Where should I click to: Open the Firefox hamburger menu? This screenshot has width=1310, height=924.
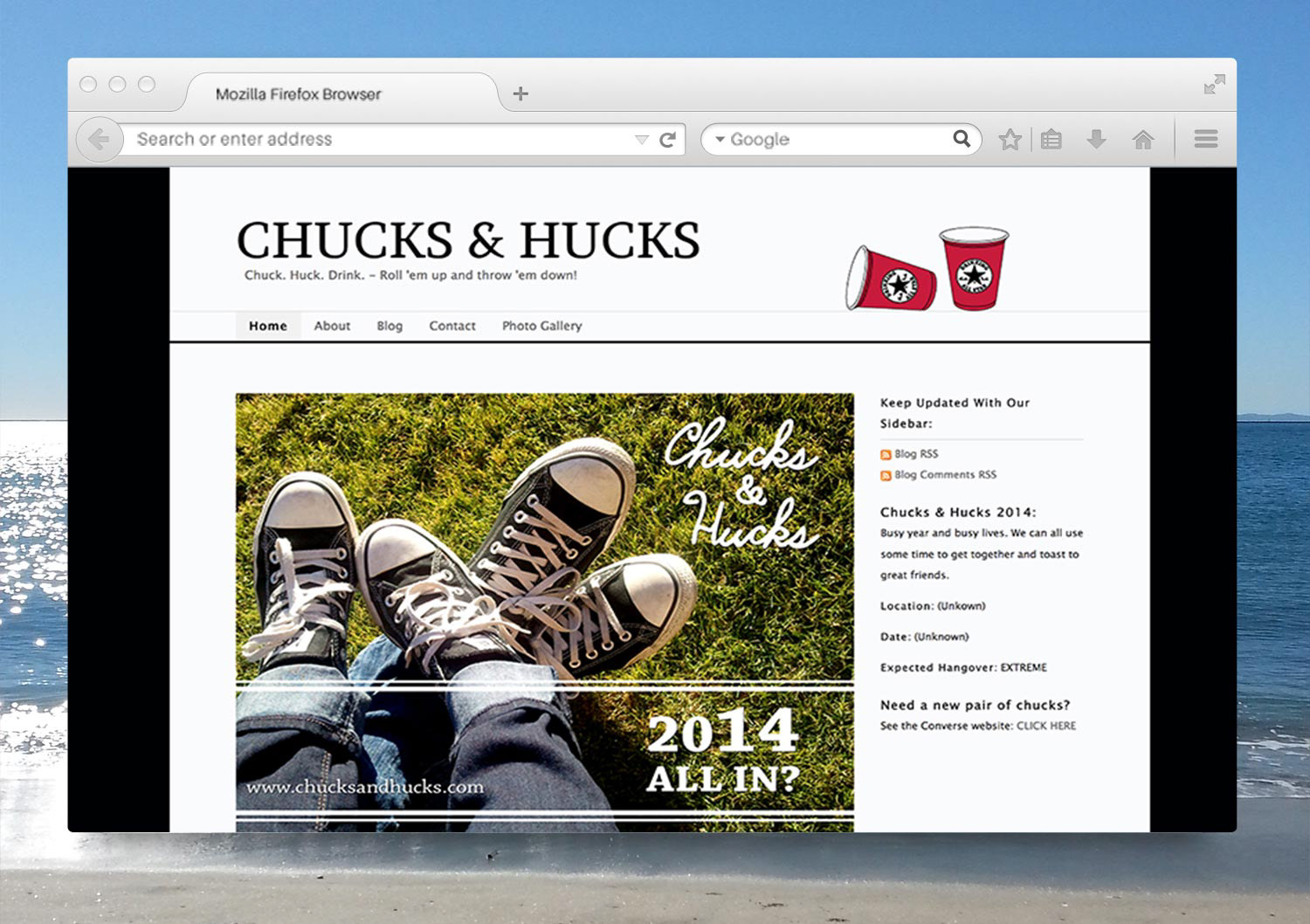(x=1206, y=139)
